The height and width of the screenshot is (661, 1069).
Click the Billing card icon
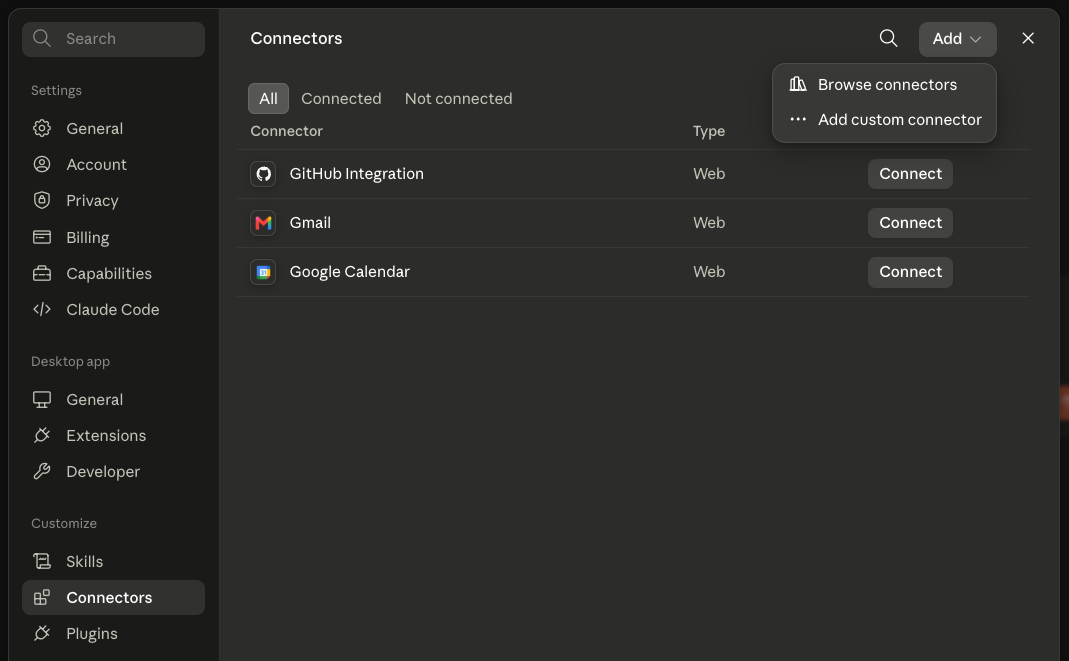click(x=42, y=237)
